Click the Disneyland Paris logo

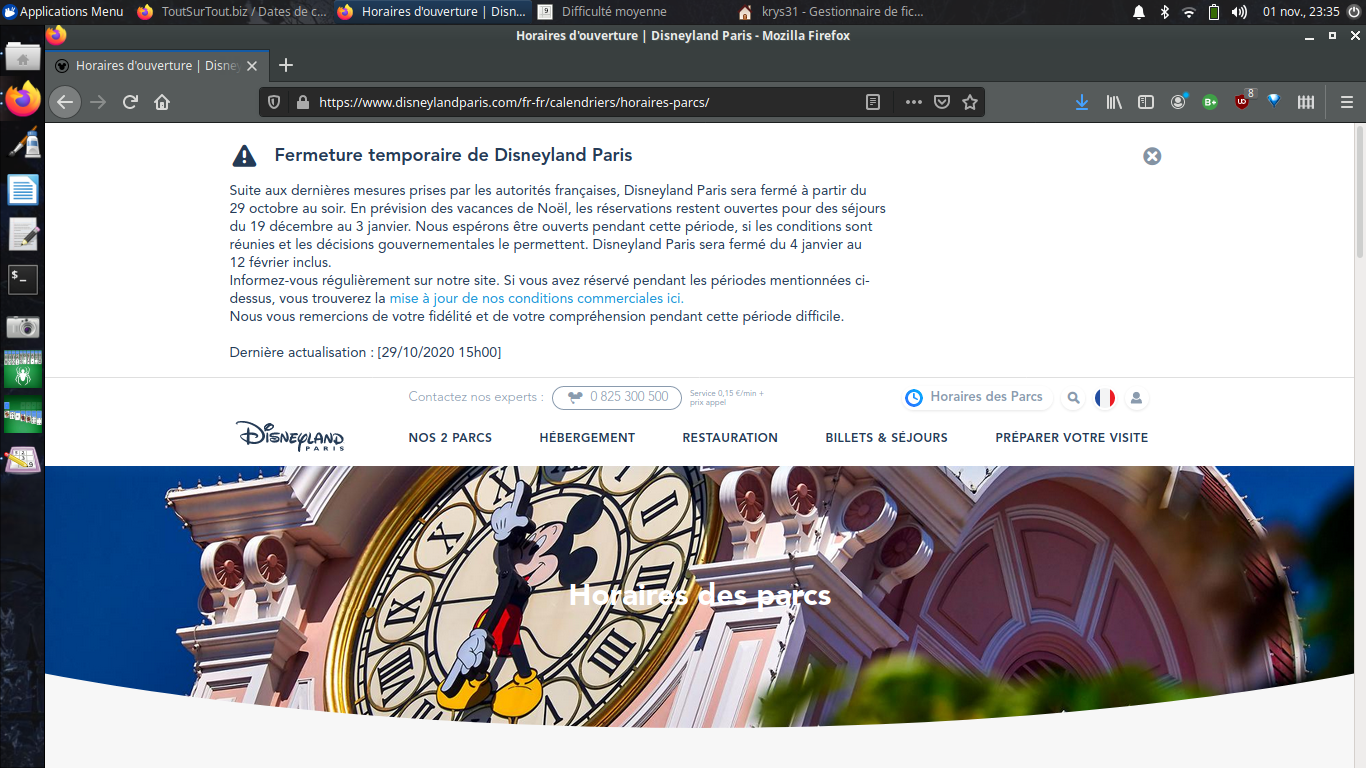[290, 436]
